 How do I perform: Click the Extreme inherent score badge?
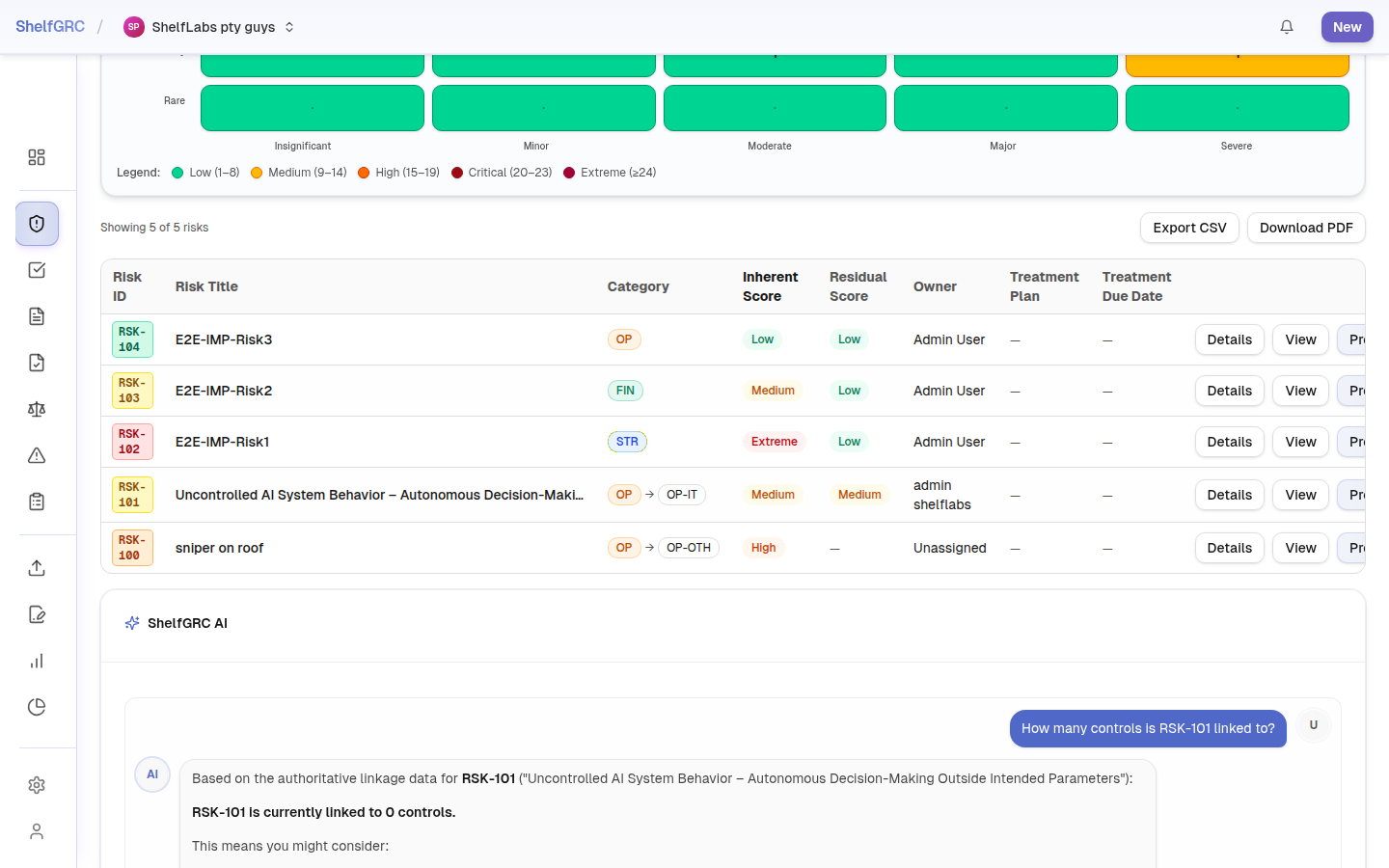coord(775,442)
